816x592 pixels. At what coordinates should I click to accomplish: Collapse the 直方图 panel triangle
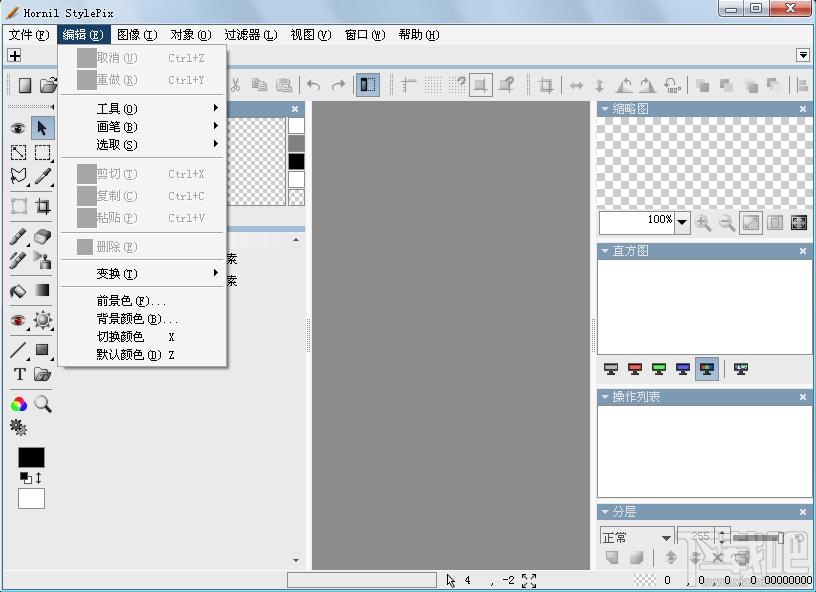coord(605,251)
